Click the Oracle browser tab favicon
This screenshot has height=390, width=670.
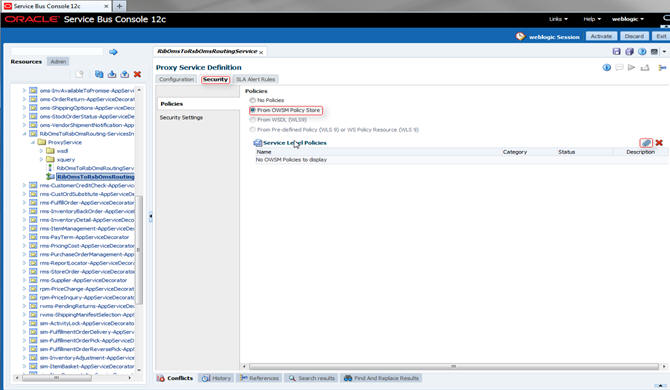pyautogui.click(x=8, y=6)
